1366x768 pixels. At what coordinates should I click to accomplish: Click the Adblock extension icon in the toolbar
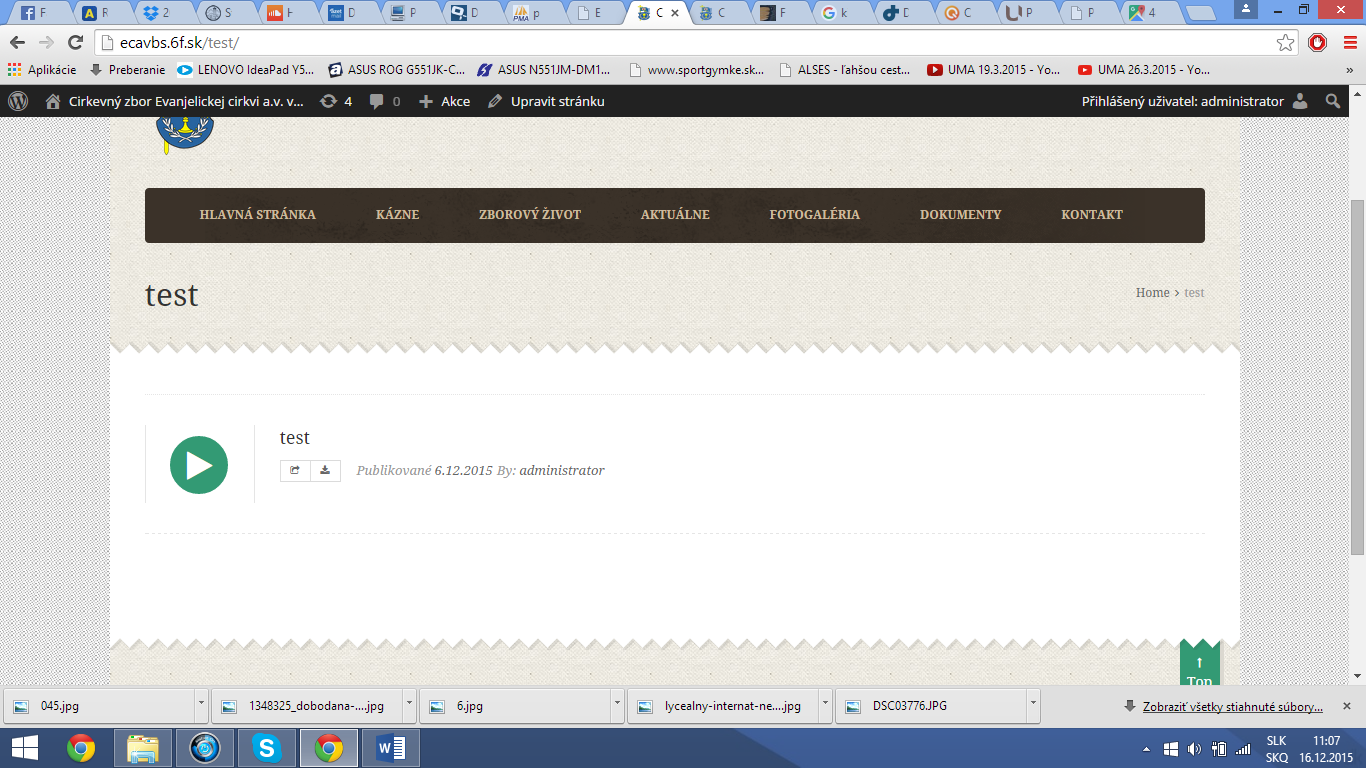pos(1318,43)
